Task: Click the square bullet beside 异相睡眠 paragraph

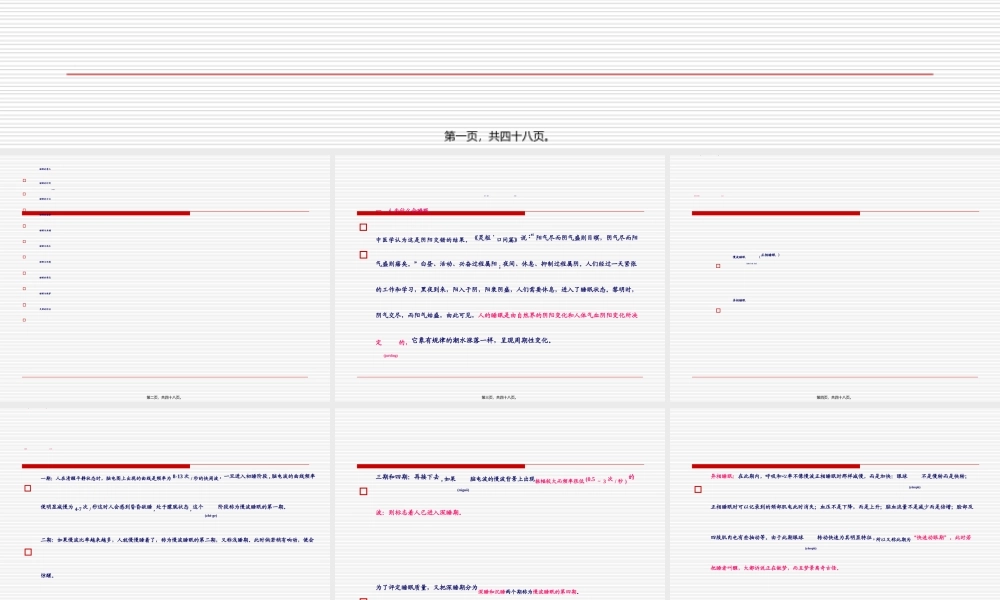Action: pyautogui.click(x=698, y=489)
